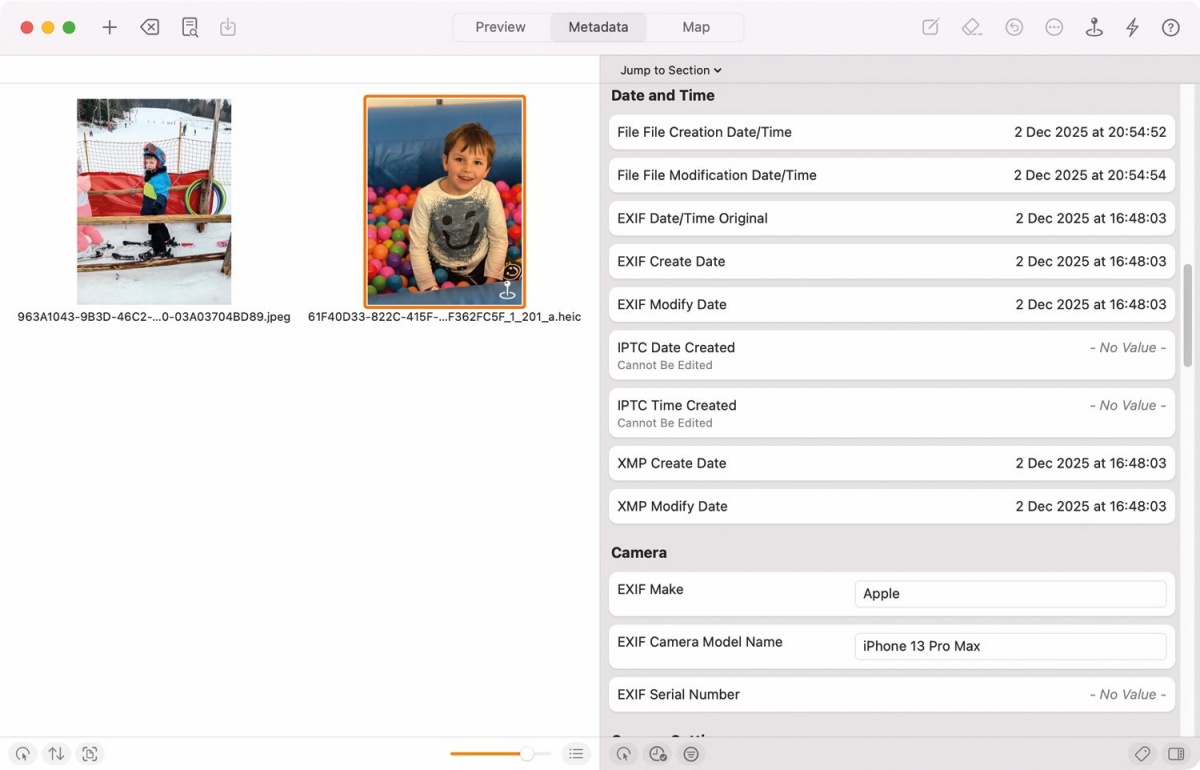
Task: Click the XMP Modify Date row
Action: click(x=892, y=506)
